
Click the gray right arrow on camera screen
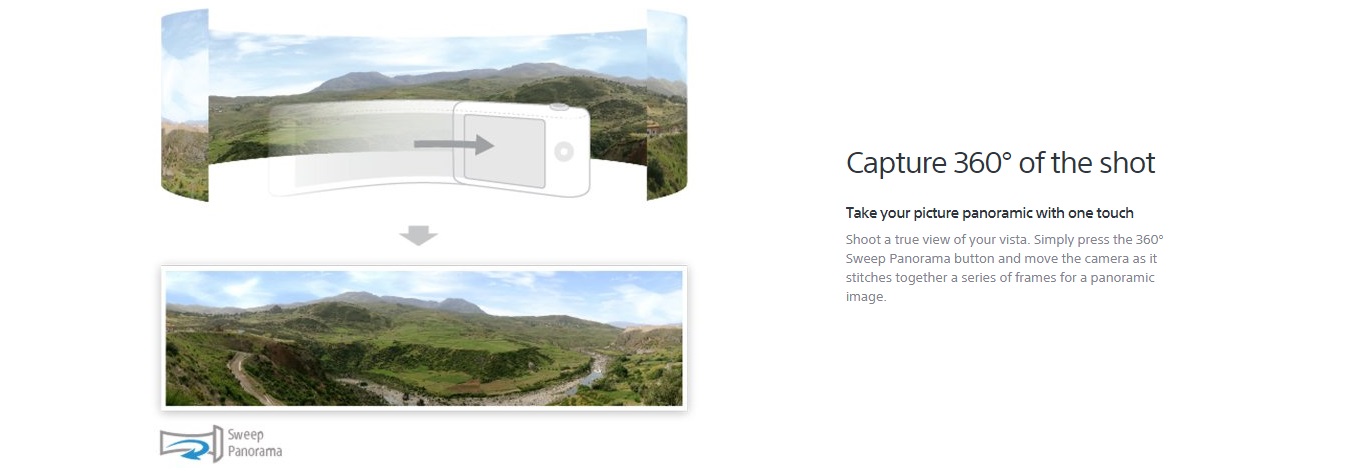click(454, 146)
